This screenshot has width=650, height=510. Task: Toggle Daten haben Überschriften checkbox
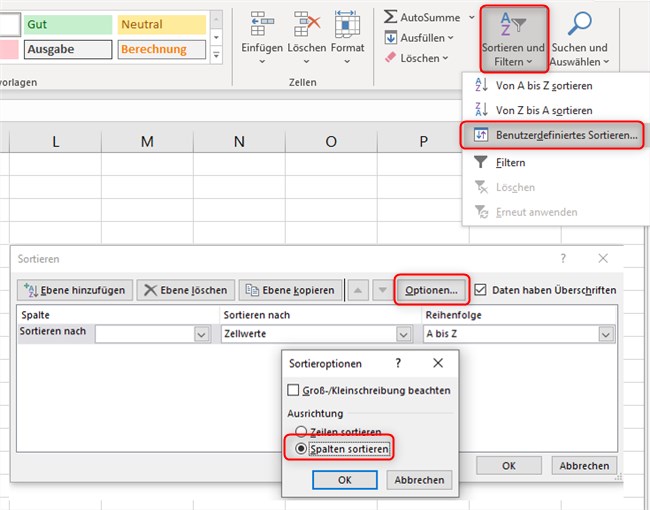pos(480,290)
